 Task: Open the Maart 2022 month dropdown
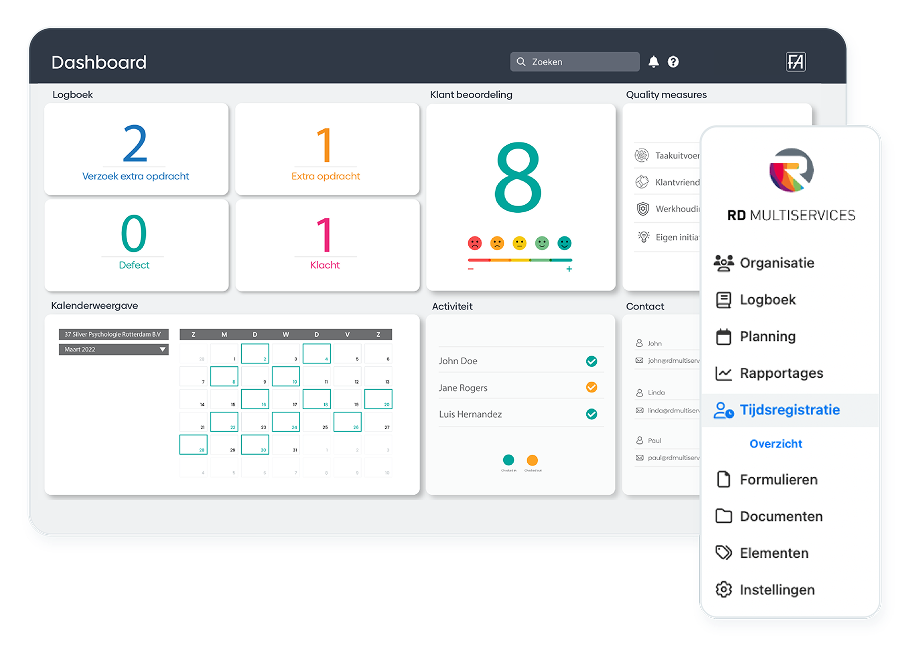coord(114,350)
